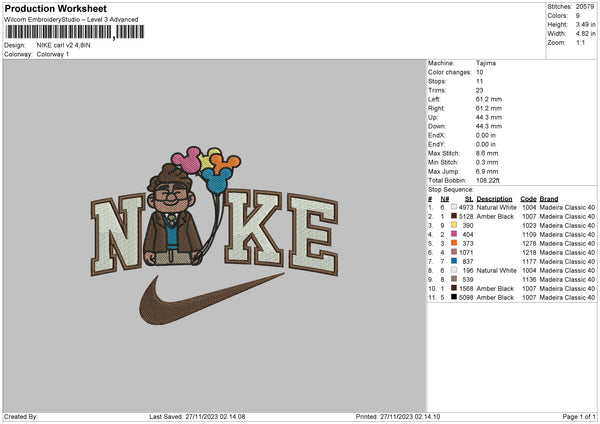The height and width of the screenshot is (424, 600).
Task: Click the dark brown swatch beside 1568
Action: 454,288
